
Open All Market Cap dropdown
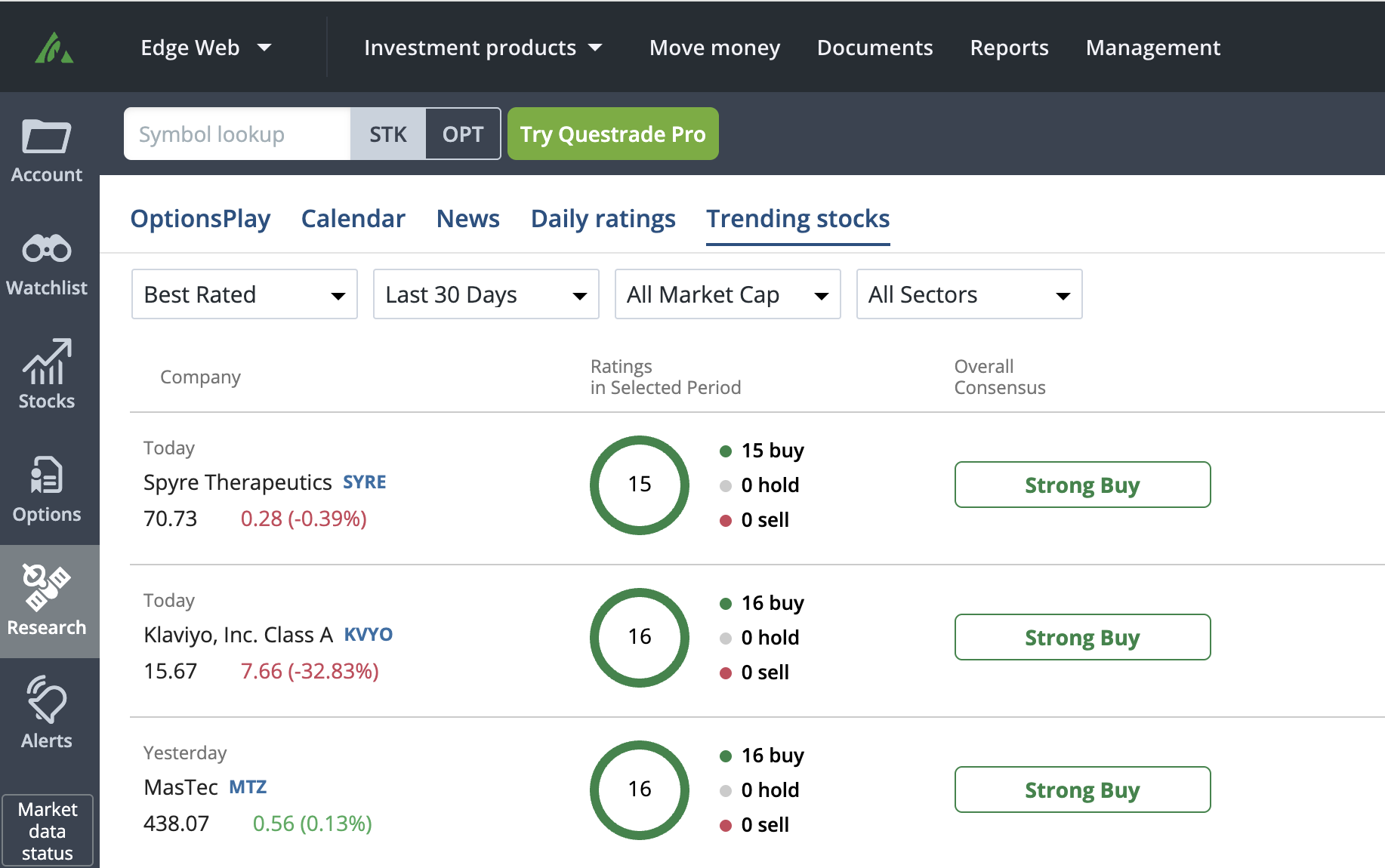(x=727, y=294)
